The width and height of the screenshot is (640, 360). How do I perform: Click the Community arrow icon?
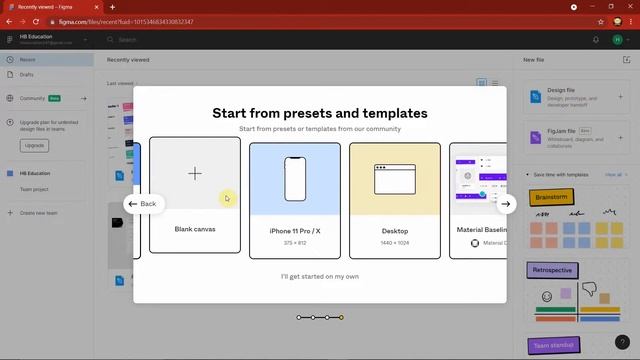tap(84, 98)
